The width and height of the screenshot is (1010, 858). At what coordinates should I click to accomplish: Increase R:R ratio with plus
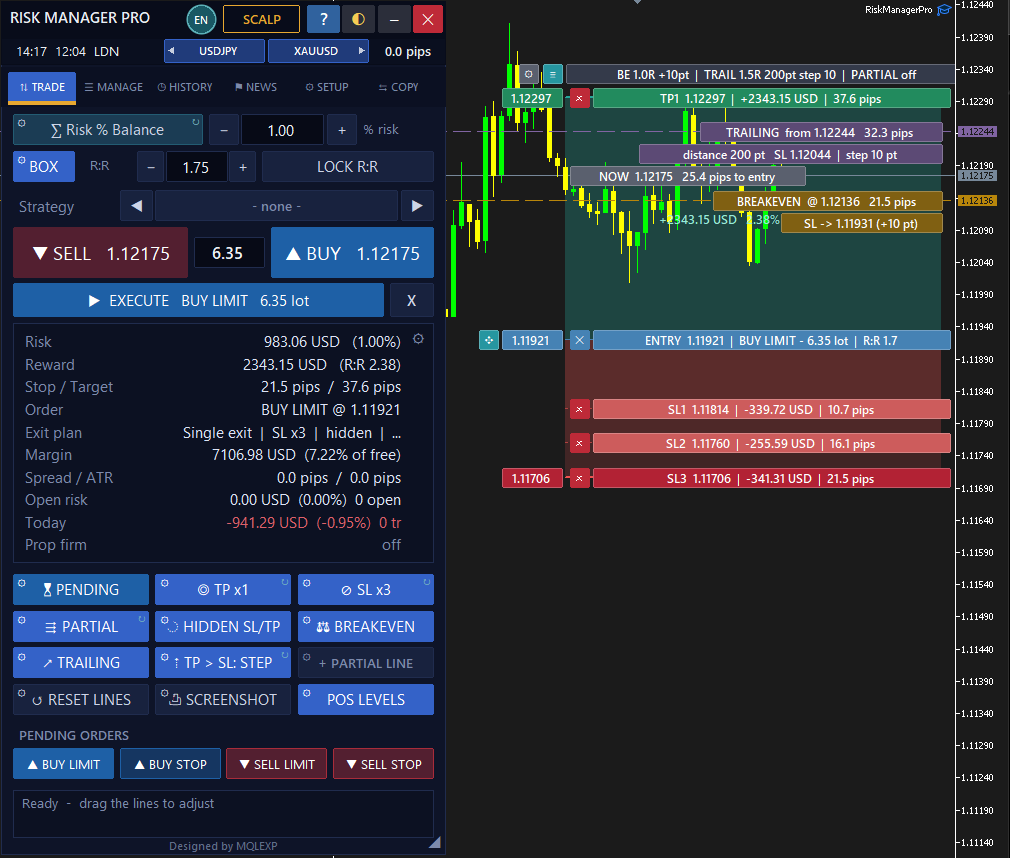[x=243, y=167]
